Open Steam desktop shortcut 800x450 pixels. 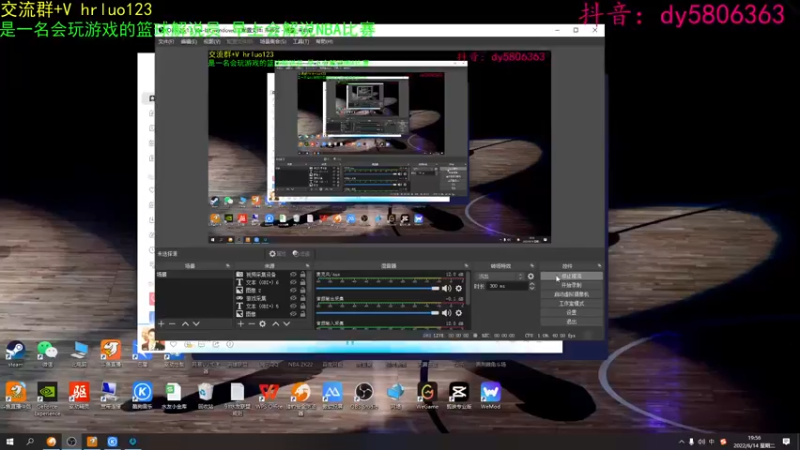click(x=15, y=354)
